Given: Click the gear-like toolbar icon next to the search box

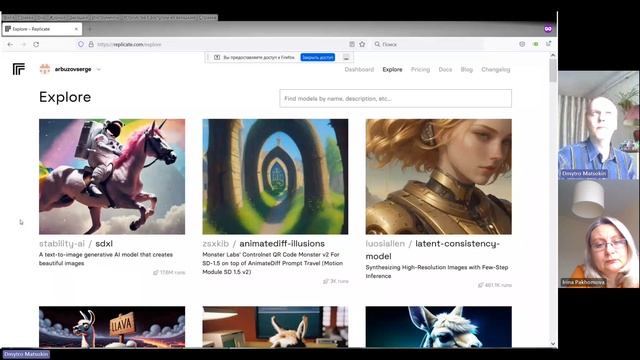Looking at the screenshot, I should point(522,44).
